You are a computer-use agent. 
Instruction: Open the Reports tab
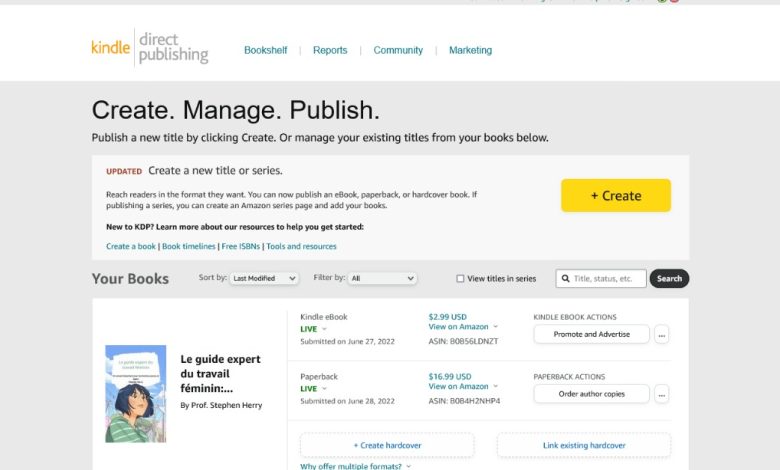330,50
